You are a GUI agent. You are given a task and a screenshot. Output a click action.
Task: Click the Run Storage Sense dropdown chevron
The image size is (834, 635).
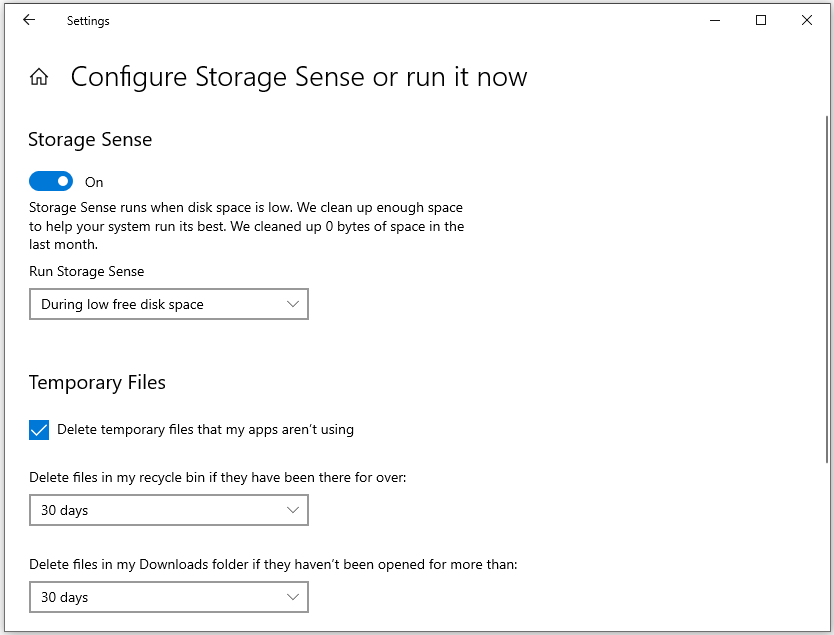(293, 304)
